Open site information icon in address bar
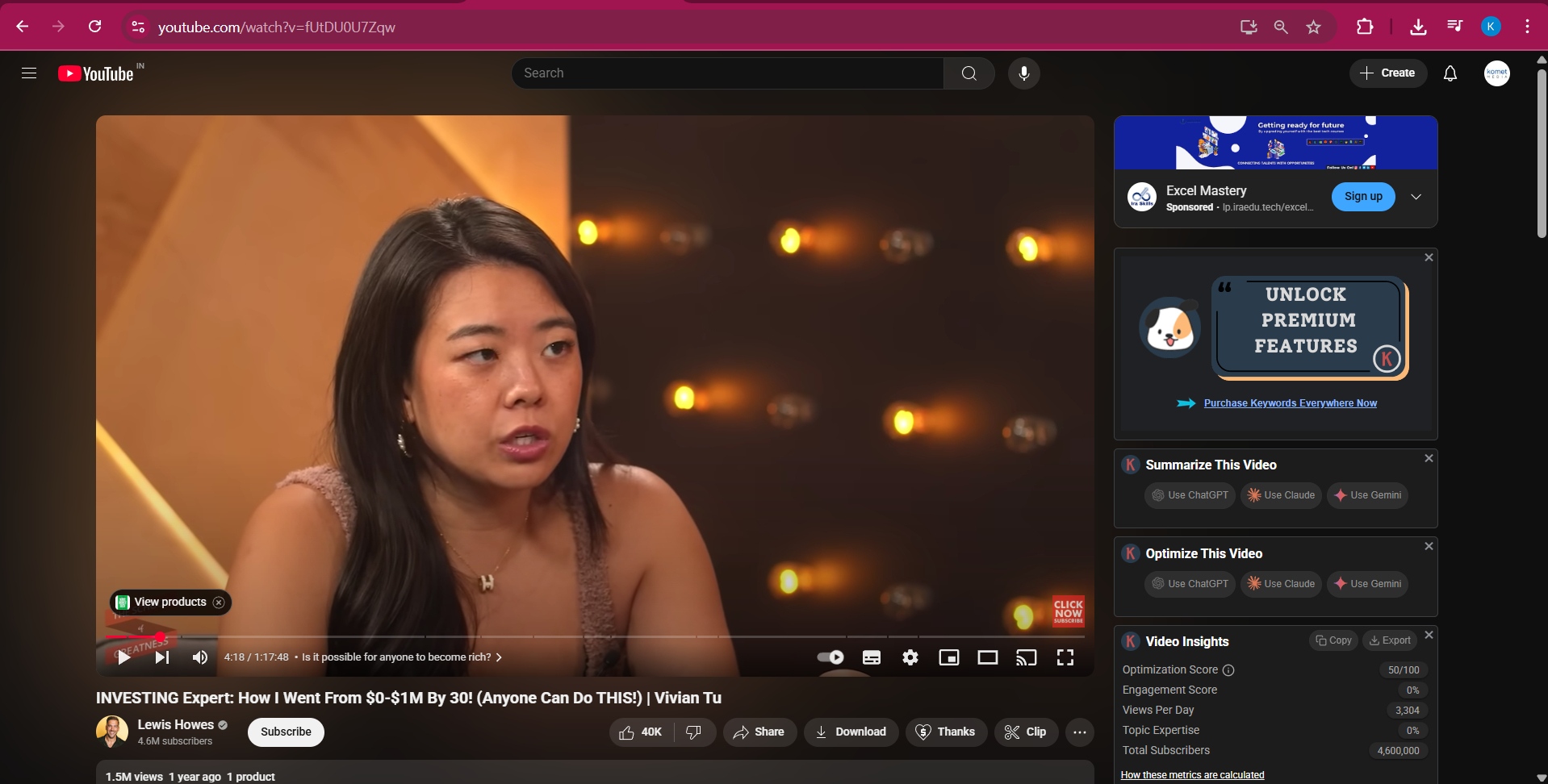 coord(138,27)
